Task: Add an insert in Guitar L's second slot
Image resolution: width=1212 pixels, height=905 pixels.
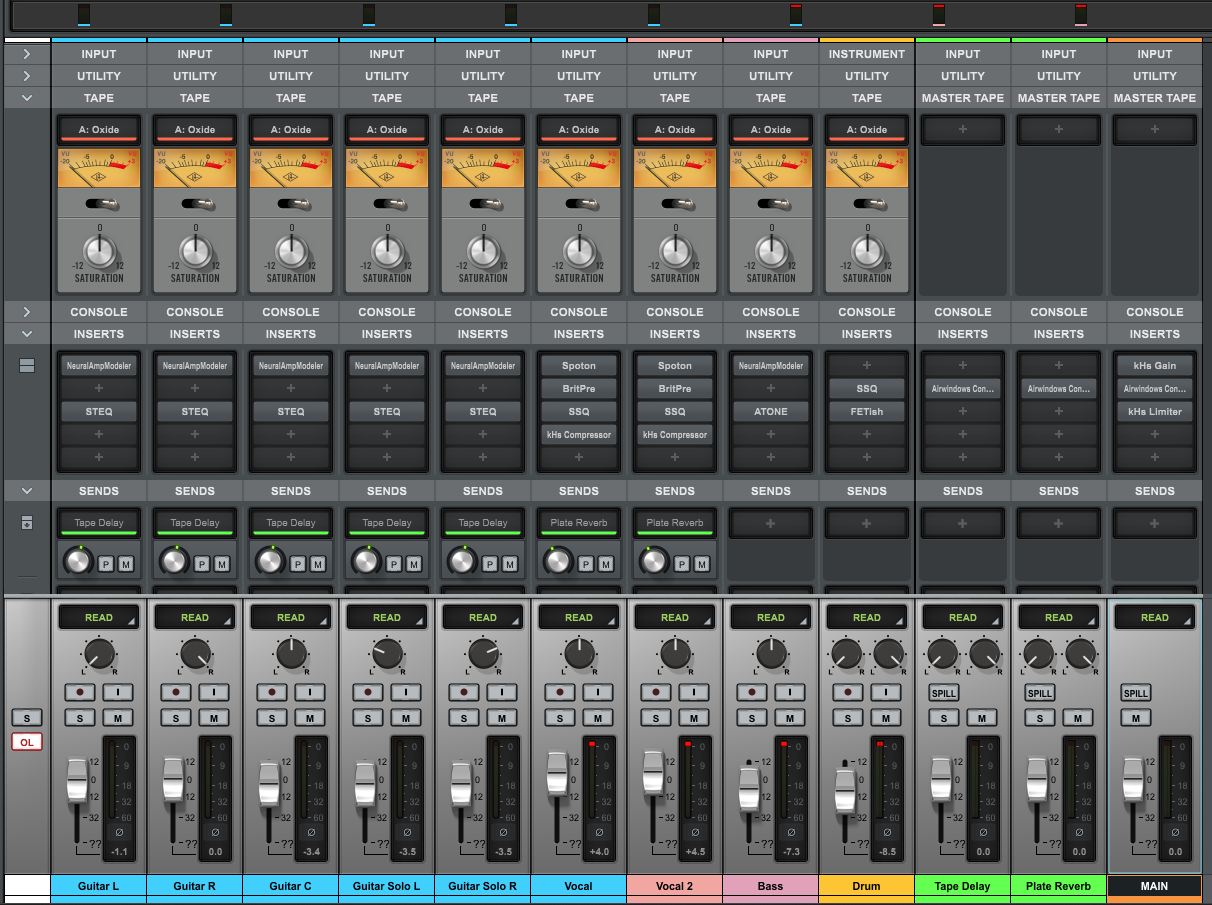Action: point(99,389)
